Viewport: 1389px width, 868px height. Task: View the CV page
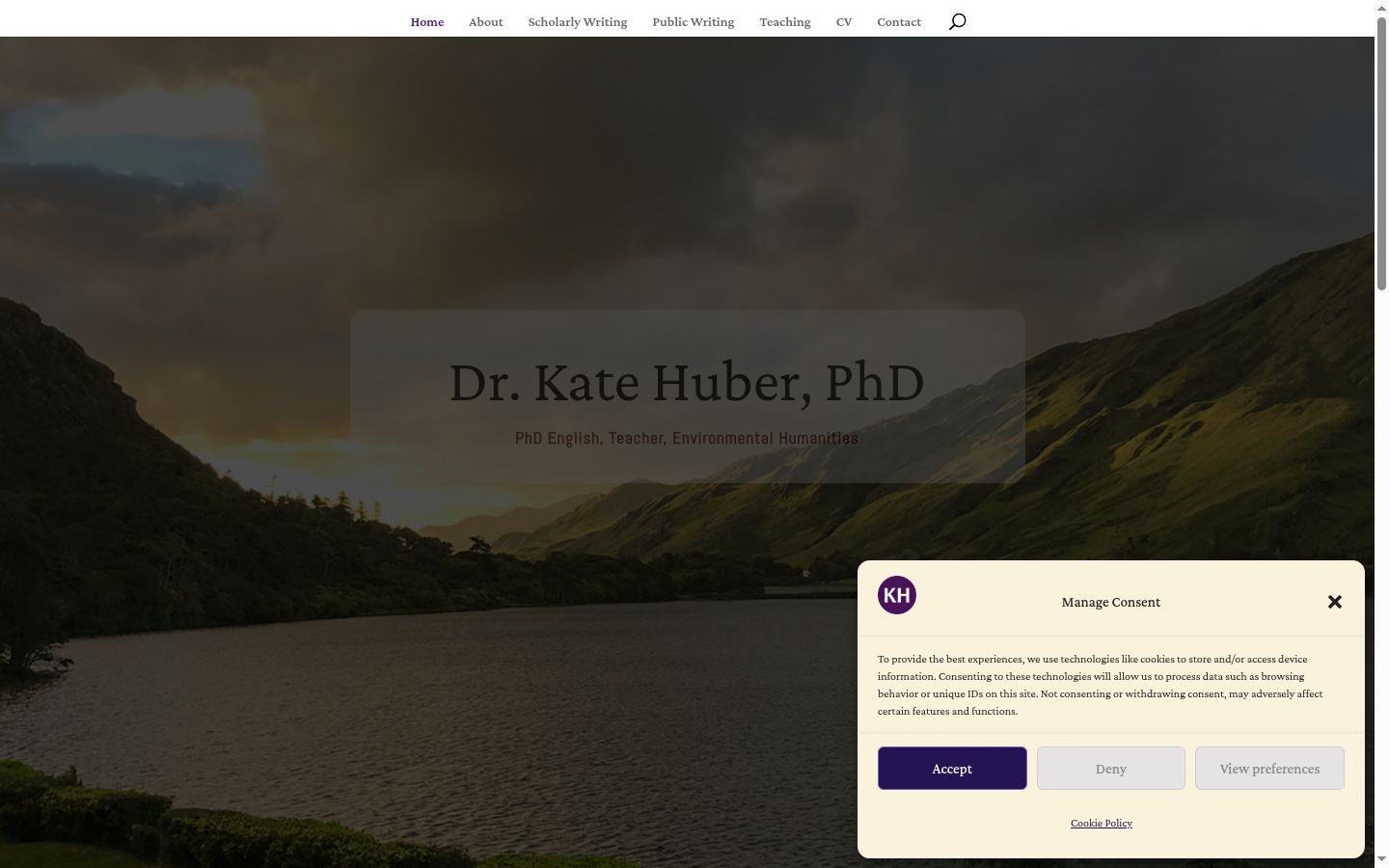[x=844, y=22]
